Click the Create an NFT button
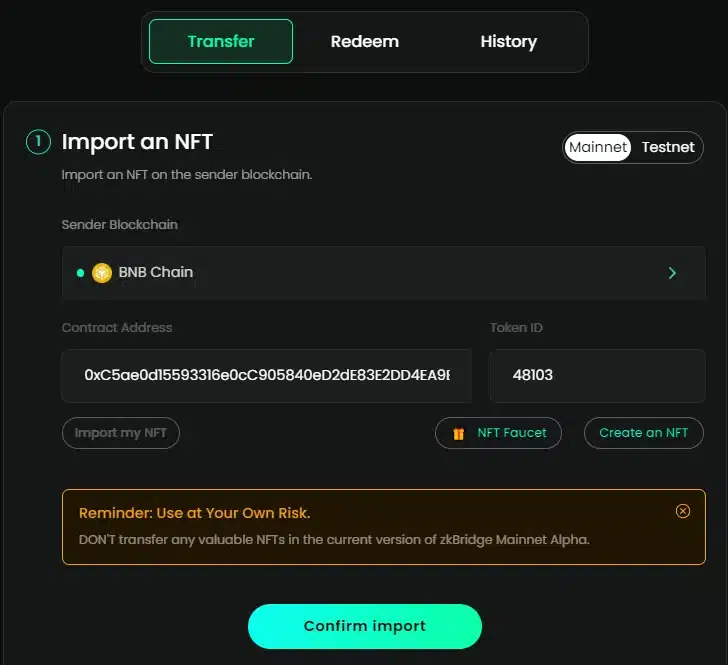 click(x=643, y=433)
